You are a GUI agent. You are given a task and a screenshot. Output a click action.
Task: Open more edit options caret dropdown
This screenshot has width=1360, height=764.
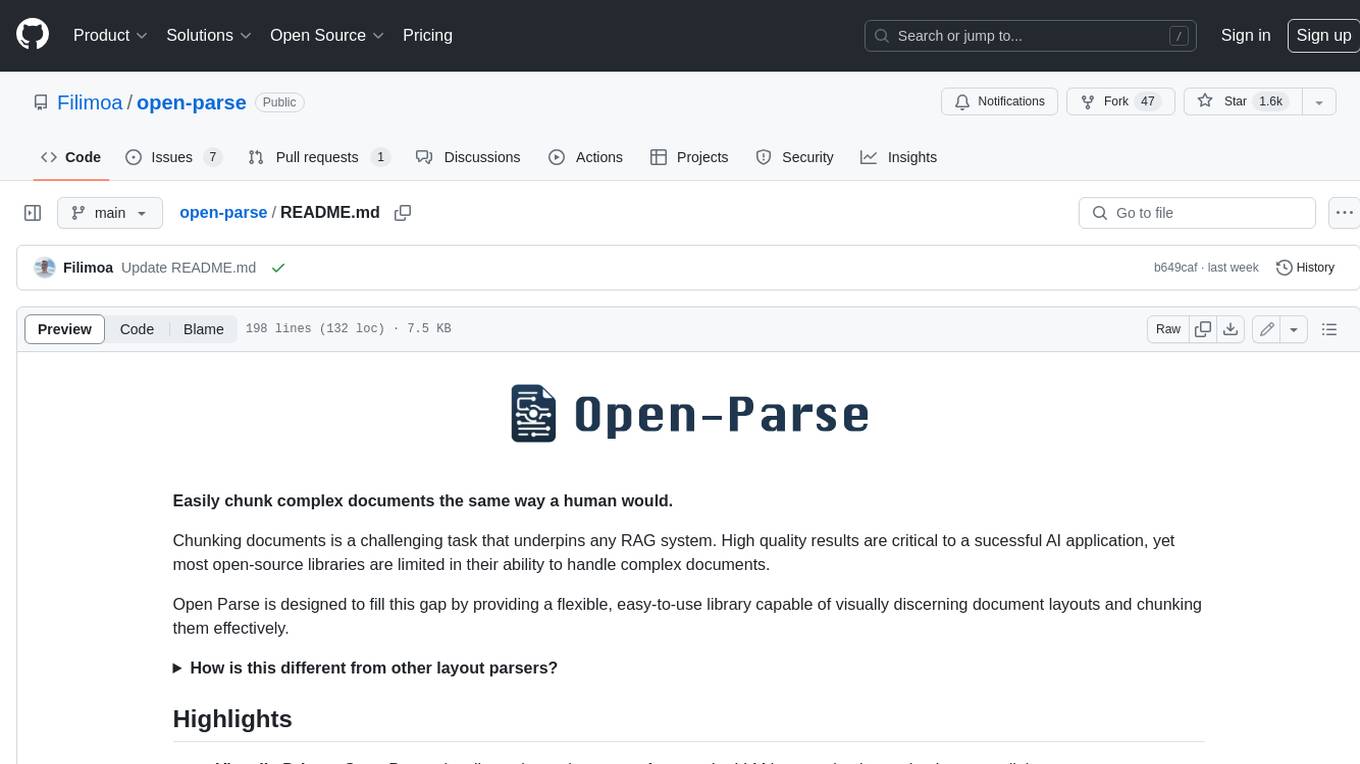pos(1294,329)
